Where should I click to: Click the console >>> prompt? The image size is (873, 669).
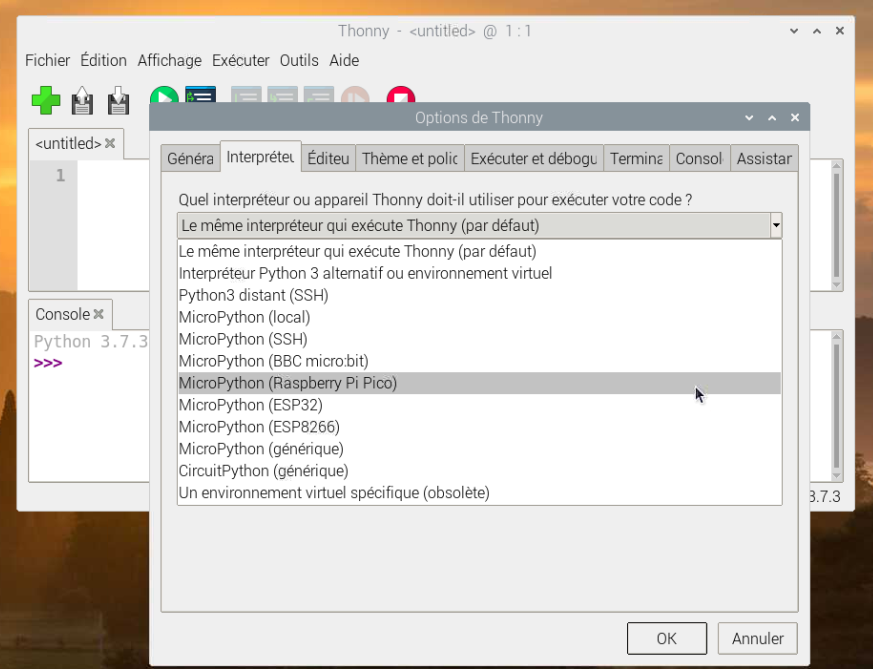click(48, 363)
